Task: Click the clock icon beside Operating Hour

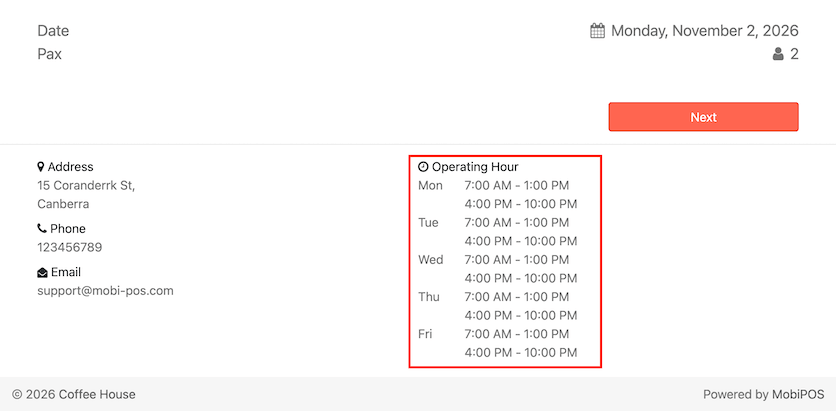Action: pyautogui.click(x=423, y=167)
